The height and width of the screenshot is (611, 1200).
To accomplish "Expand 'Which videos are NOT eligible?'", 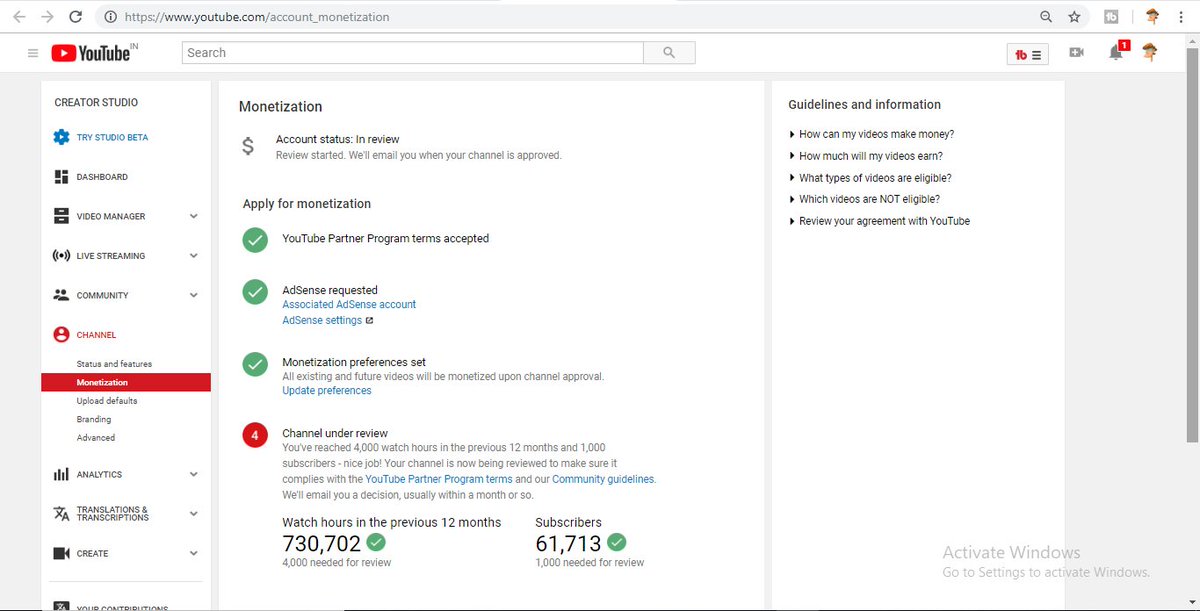I will coord(864,199).
